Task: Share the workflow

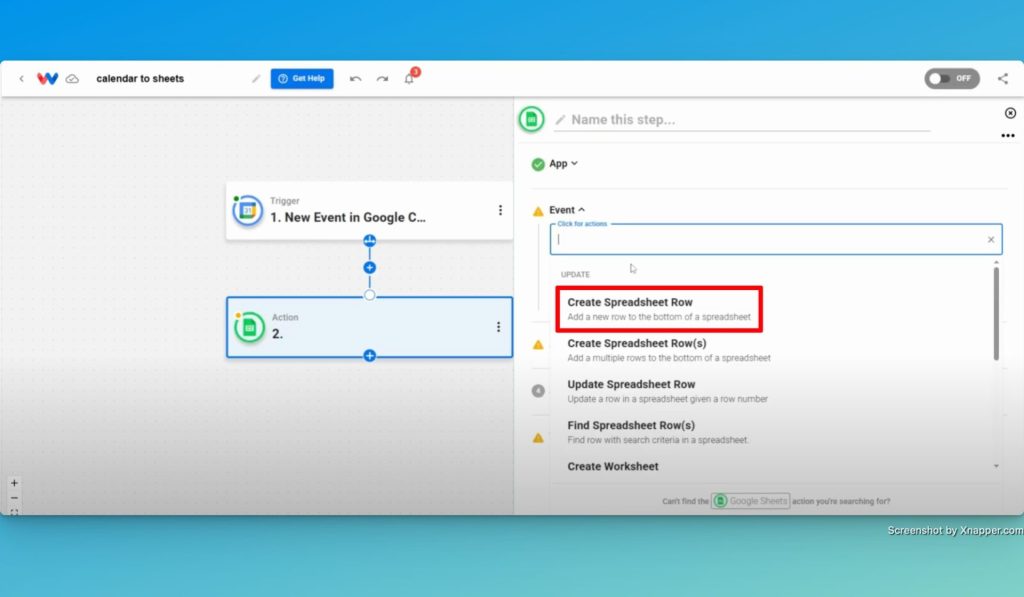Action: pos(1002,78)
